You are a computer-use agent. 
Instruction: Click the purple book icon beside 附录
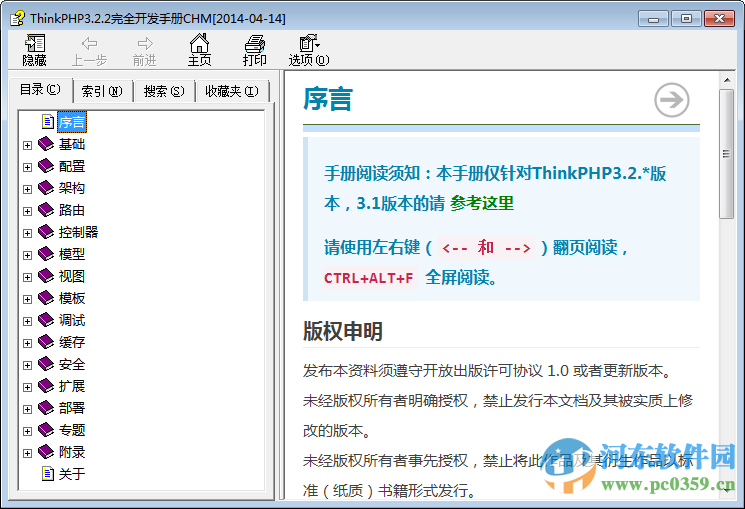[46, 451]
